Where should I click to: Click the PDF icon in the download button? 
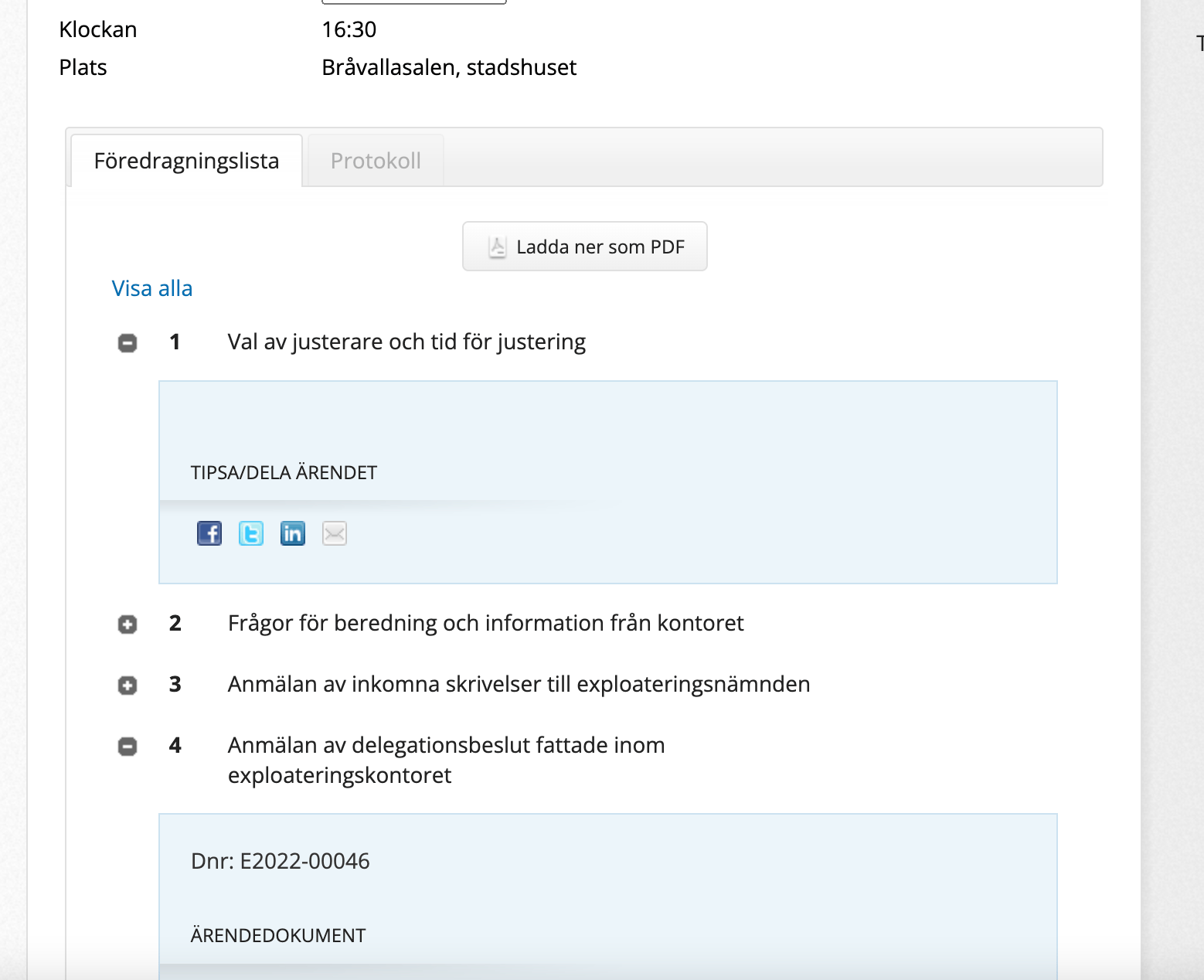pyautogui.click(x=497, y=247)
